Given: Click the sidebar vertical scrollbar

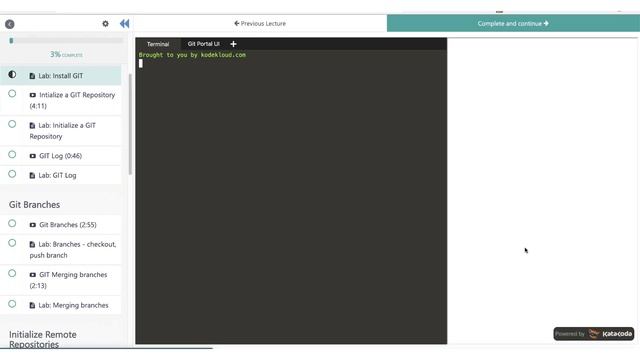Looking at the screenshot, I should (130, 124).
